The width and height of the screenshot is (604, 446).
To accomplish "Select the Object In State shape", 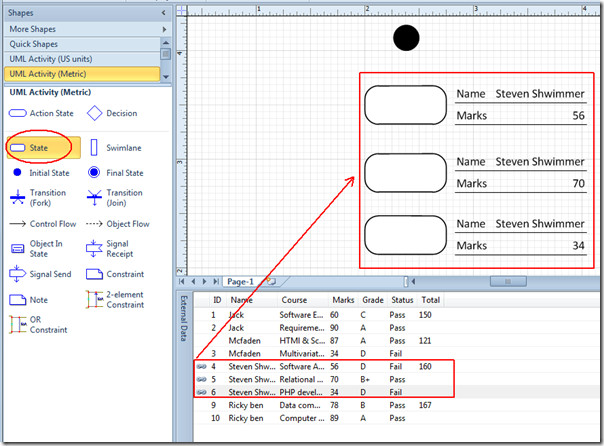I will point(36,249).
